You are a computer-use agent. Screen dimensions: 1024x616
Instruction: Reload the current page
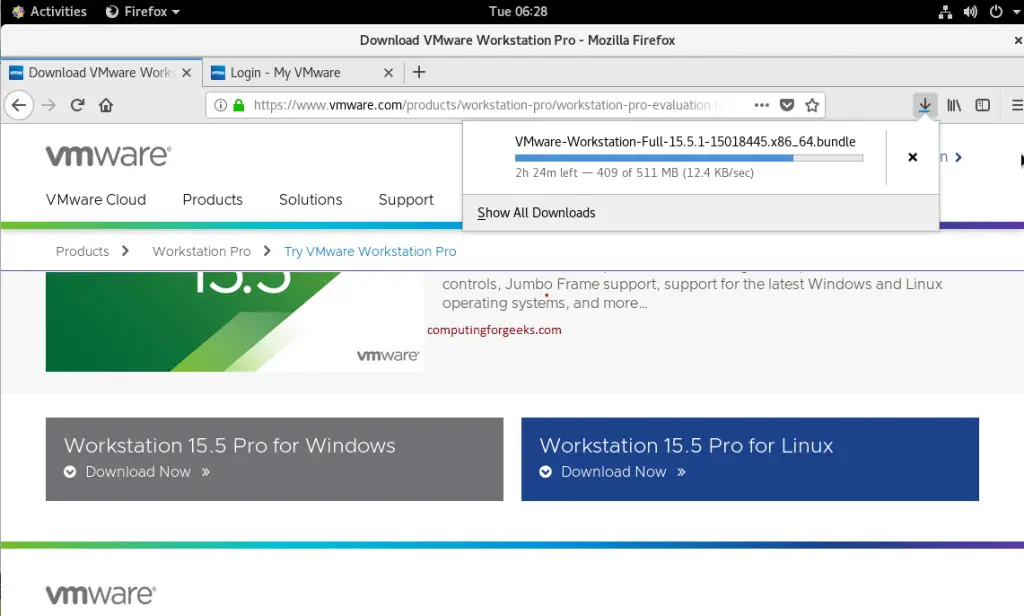[x=77, y=105]
